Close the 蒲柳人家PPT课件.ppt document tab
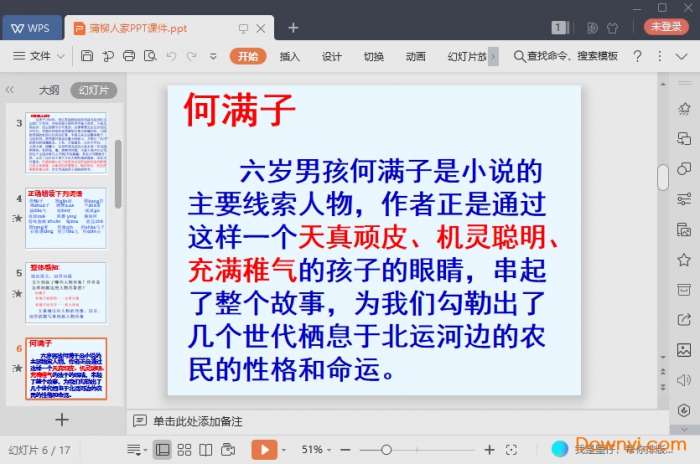The height and width of the screenshot is (464, 700). point(261,29)
